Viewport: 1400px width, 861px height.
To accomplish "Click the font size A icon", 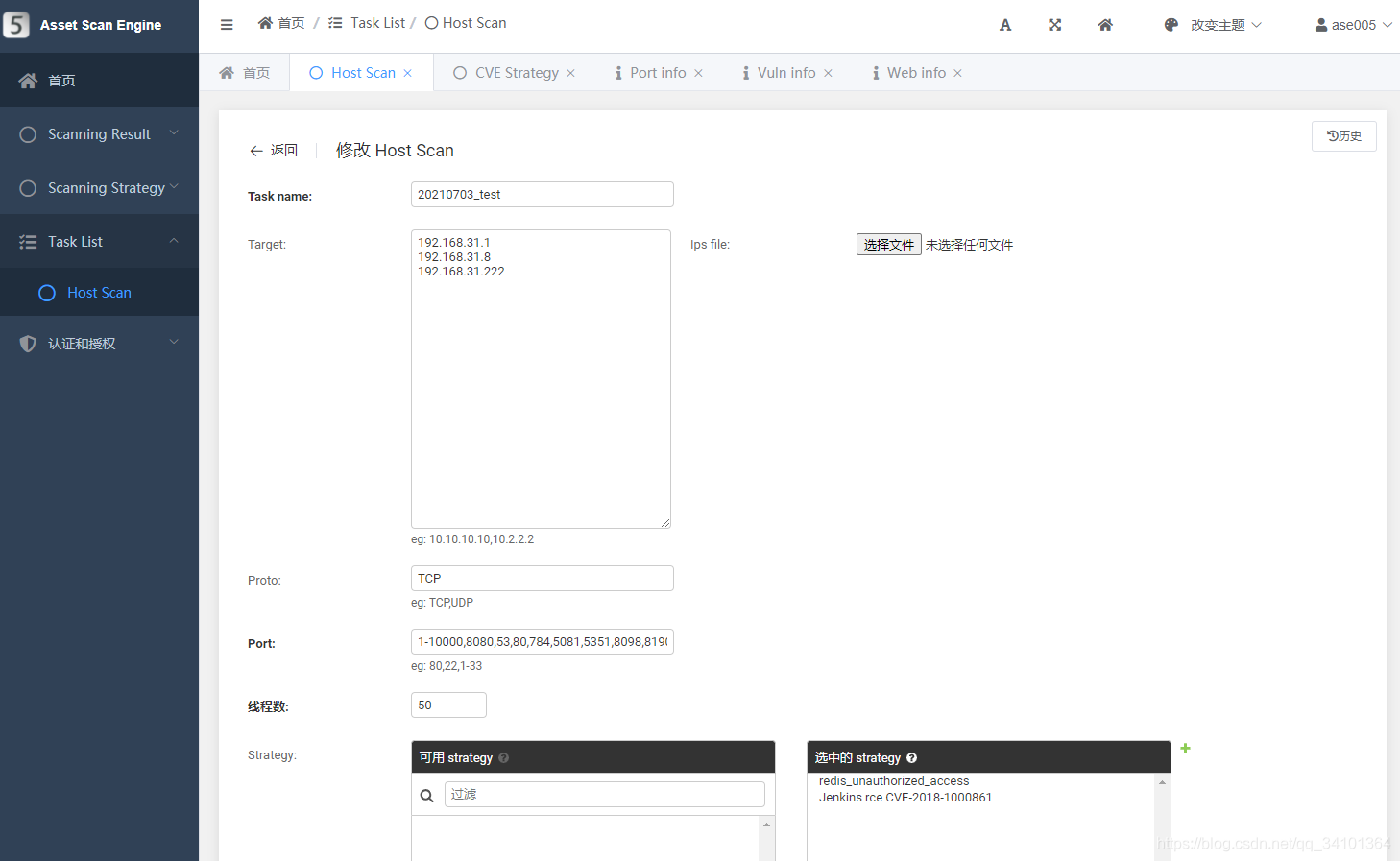I will pos(1005,25).
